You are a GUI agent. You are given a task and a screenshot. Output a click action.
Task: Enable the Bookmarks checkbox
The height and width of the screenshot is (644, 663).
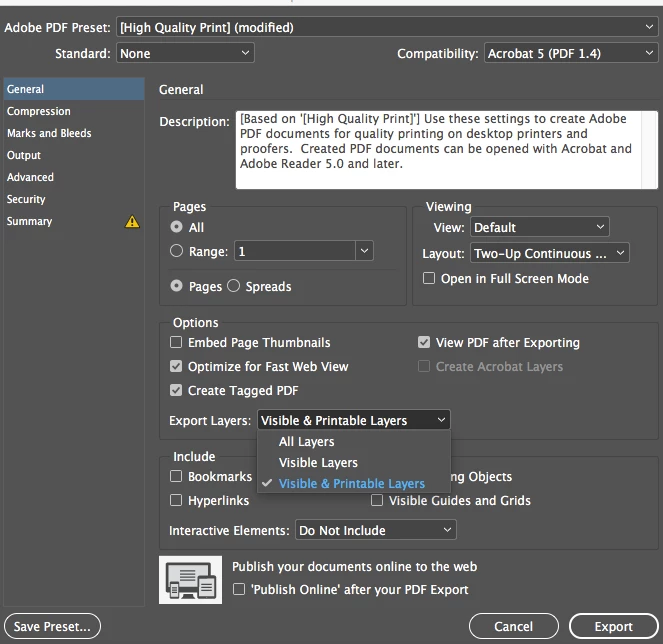[x=176, y=476]
